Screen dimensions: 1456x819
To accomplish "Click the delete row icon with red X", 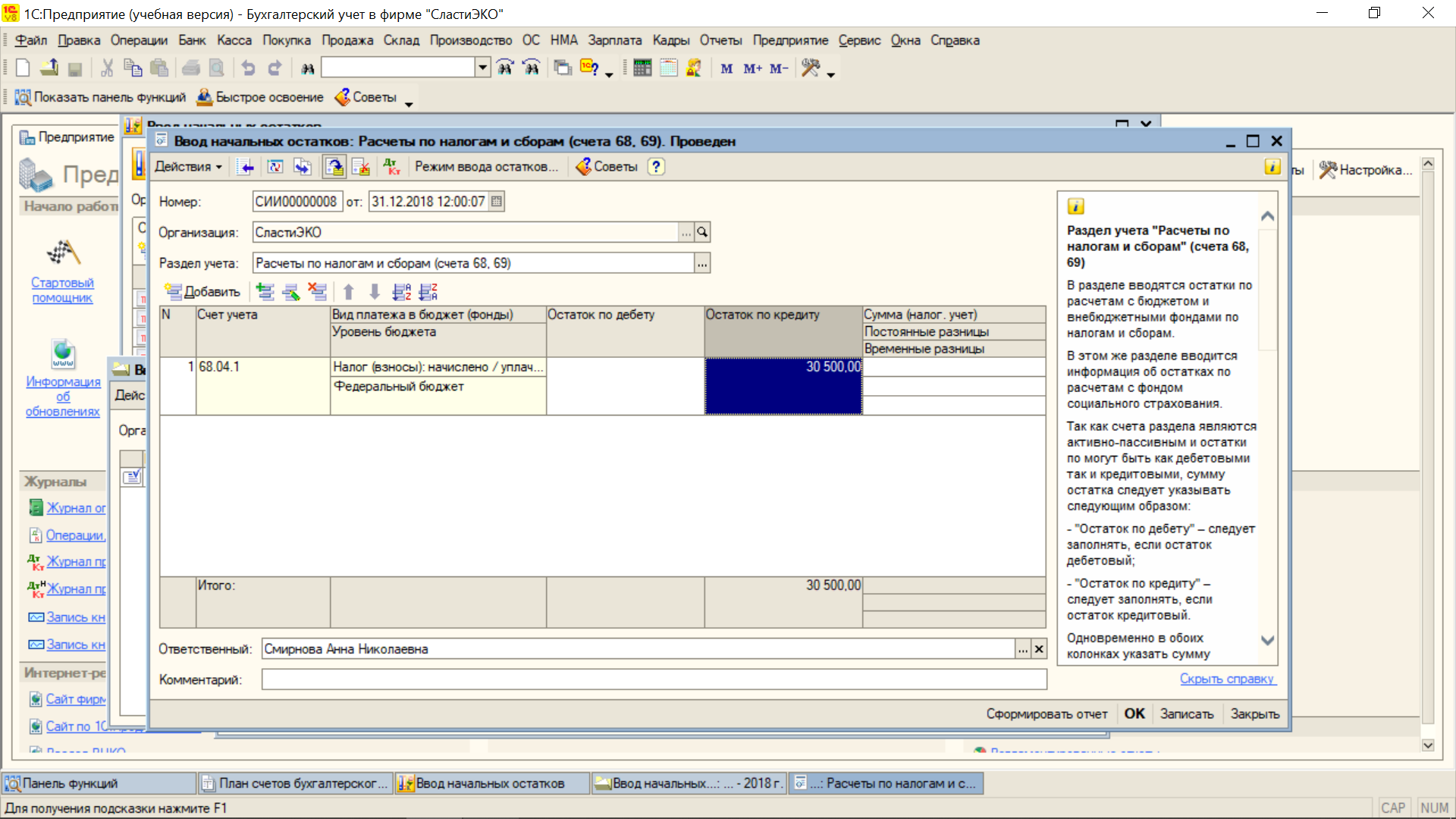I will point(317,292).
